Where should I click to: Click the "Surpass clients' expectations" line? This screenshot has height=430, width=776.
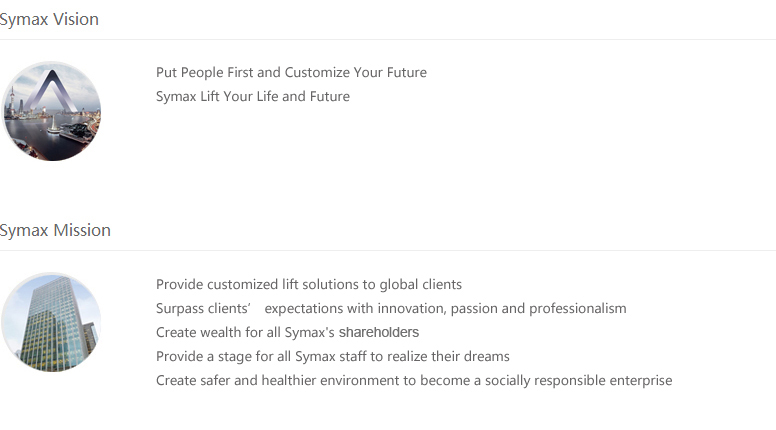pos(391,308)
